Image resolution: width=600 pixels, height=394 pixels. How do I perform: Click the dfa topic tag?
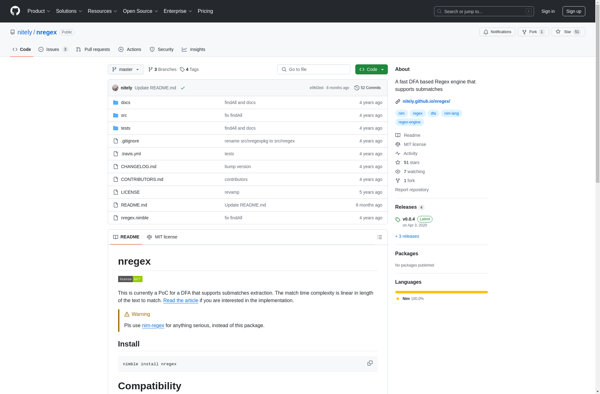[433, 113]
